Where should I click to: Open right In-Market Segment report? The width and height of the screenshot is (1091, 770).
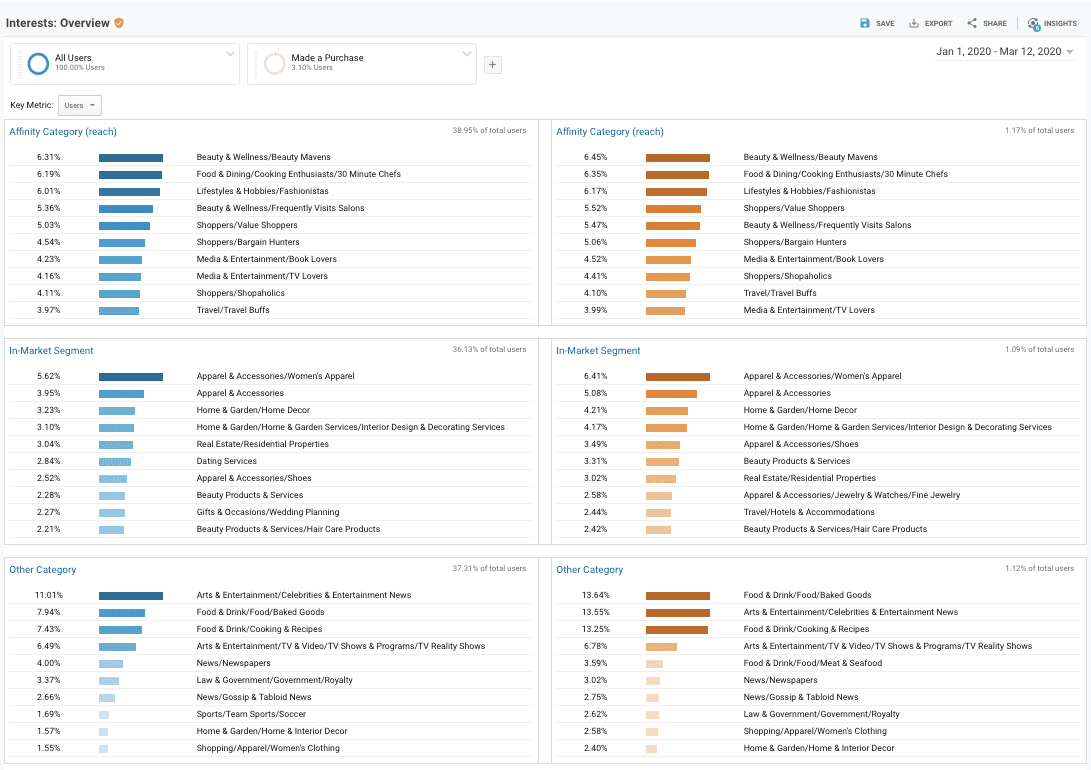click(x=598, y=351)
